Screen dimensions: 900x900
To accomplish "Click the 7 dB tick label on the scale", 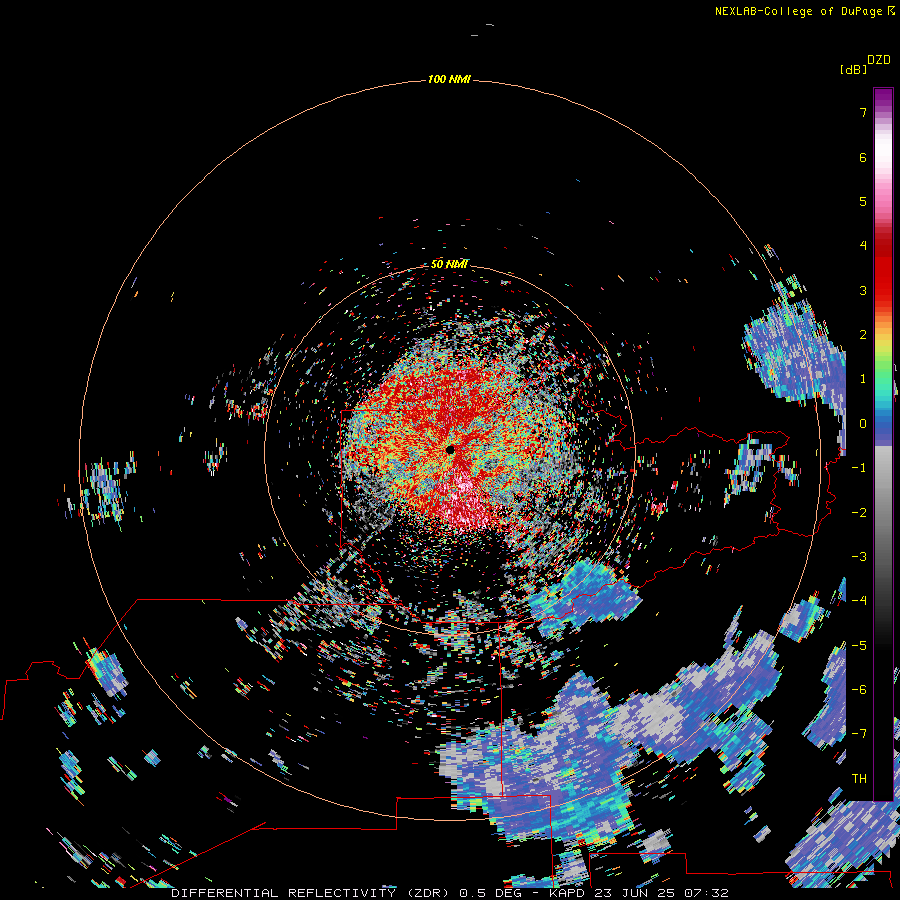I will tap(863, 112).
